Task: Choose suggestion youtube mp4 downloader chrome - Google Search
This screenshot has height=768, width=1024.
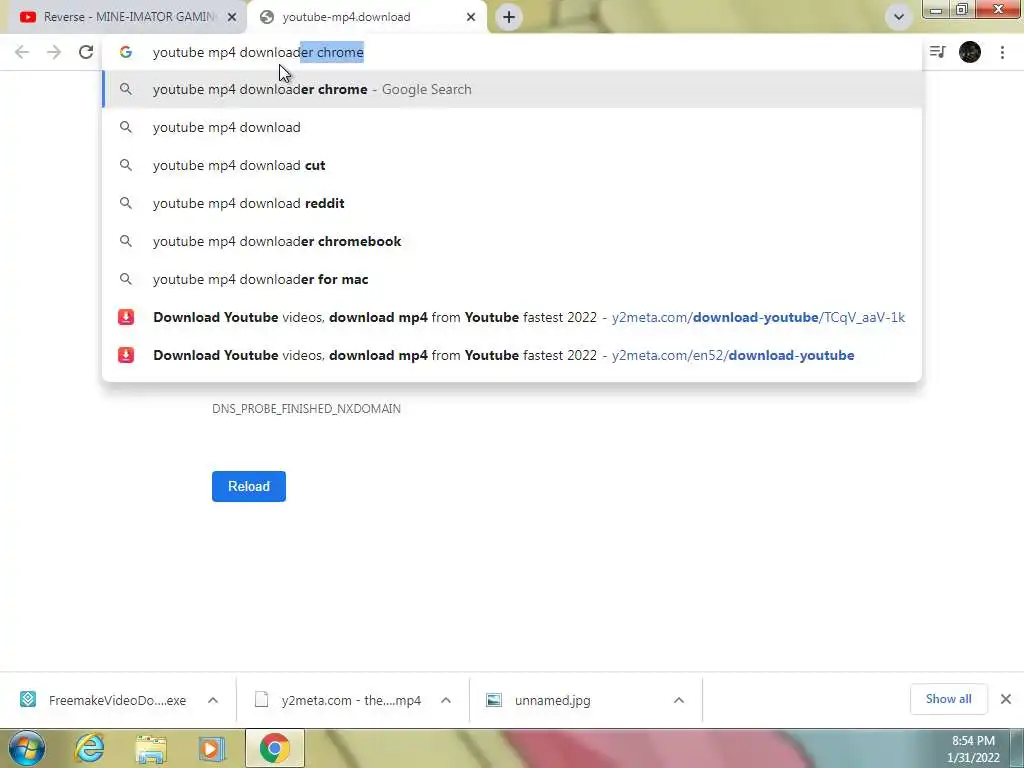Action: pyautogui.click(x=512, y=89)
